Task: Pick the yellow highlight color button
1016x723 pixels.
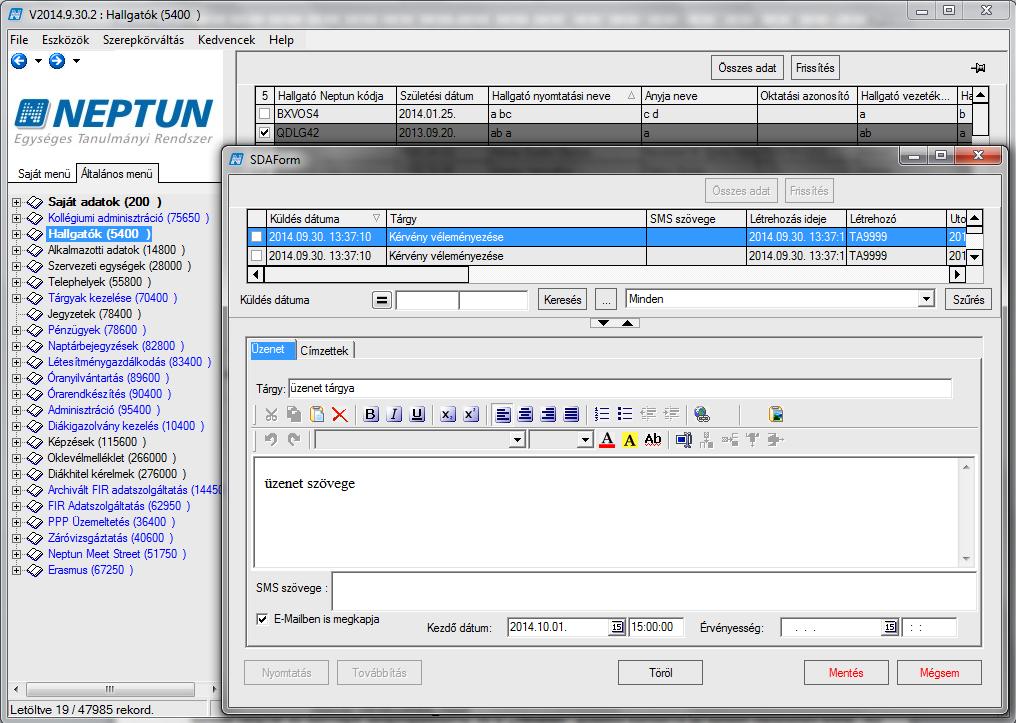Action: point(630,440)
